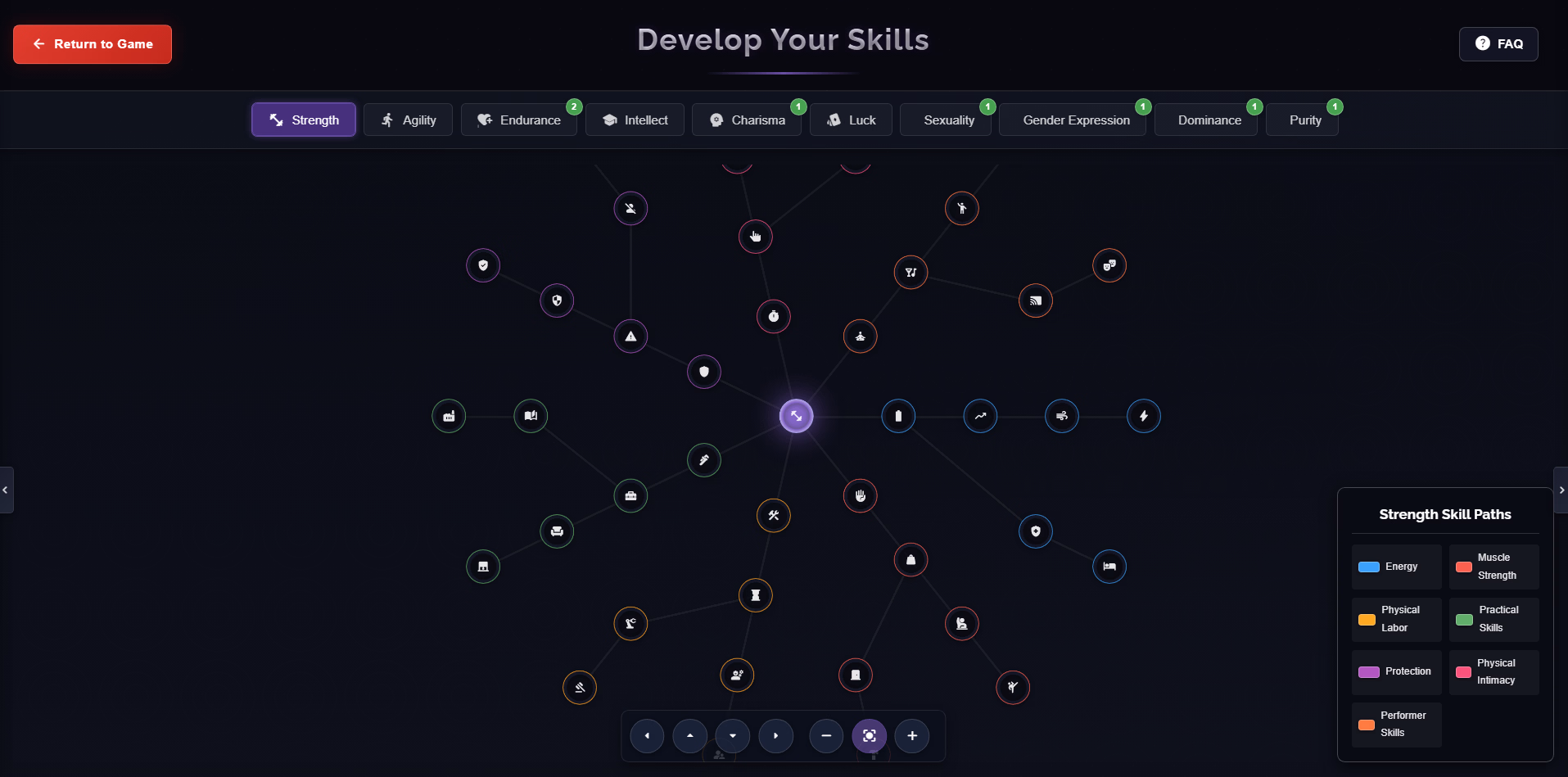Viewport: 1568px width, 777px height.
Task: Open the FAQ help button
Action: click(1498, 44)
